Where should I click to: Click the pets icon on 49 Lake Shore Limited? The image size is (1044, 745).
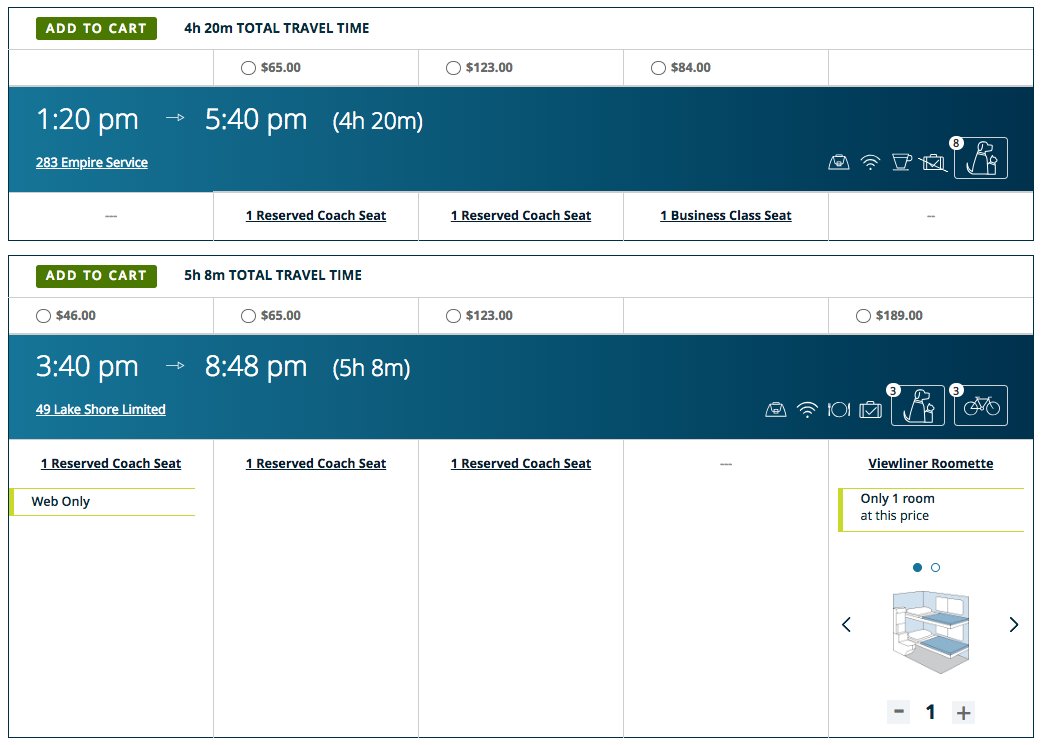tap(918, 406)
